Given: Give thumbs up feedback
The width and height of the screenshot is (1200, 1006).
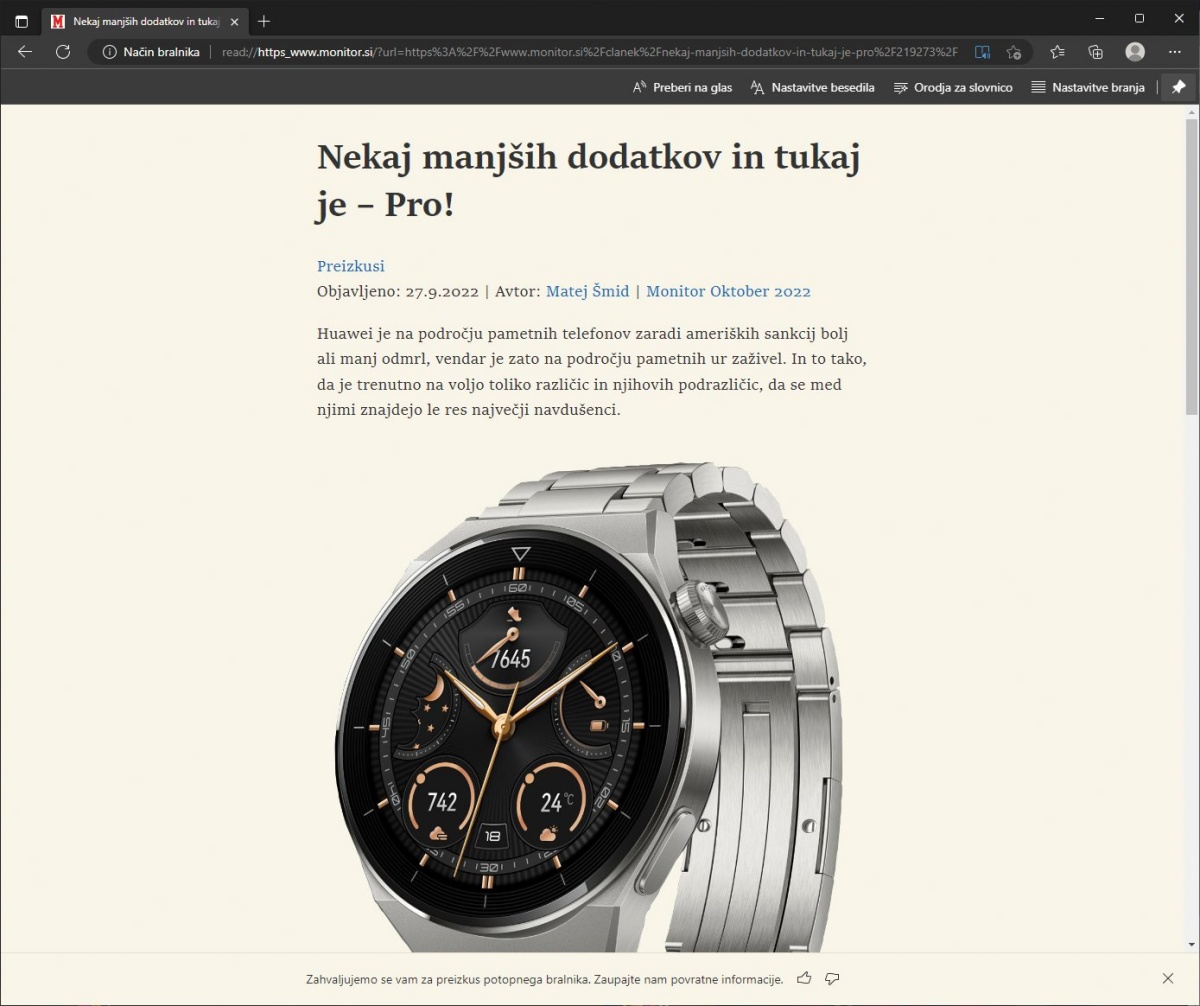Looking at the screenshot, I should (804, 978).
